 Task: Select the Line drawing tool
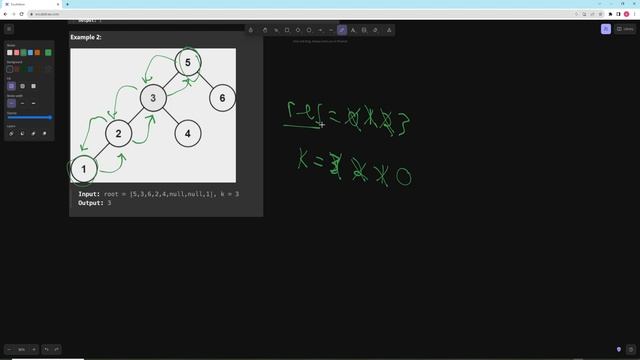331,30
